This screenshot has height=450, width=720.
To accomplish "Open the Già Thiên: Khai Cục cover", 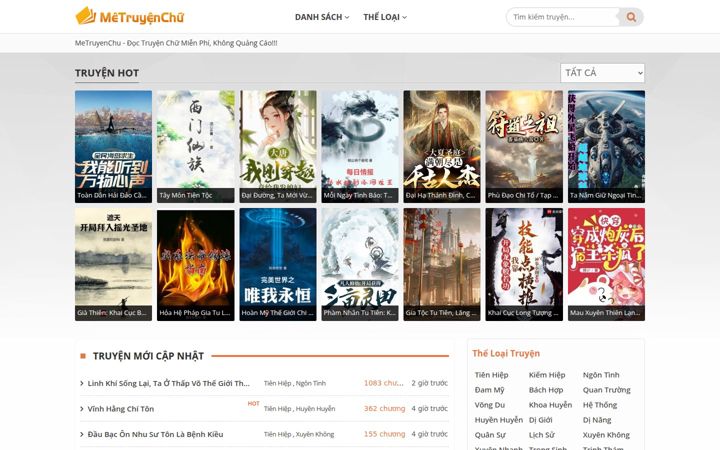I will coord(113,264).
